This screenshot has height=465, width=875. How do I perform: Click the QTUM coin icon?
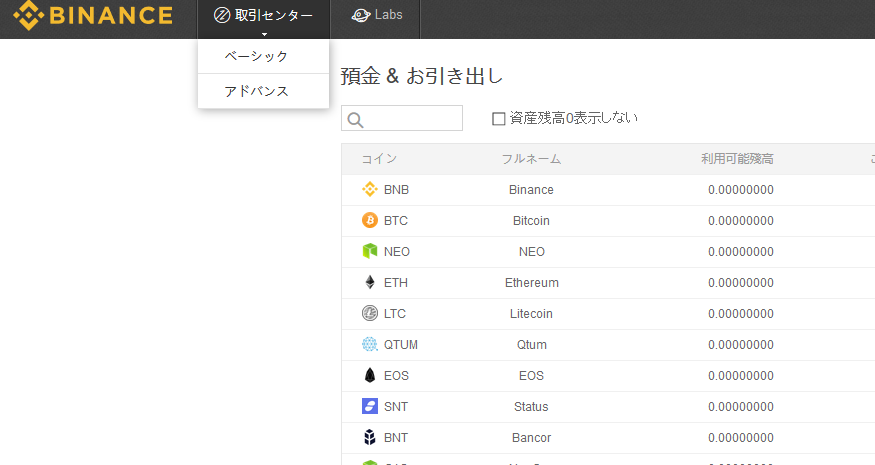click(369, 344)
